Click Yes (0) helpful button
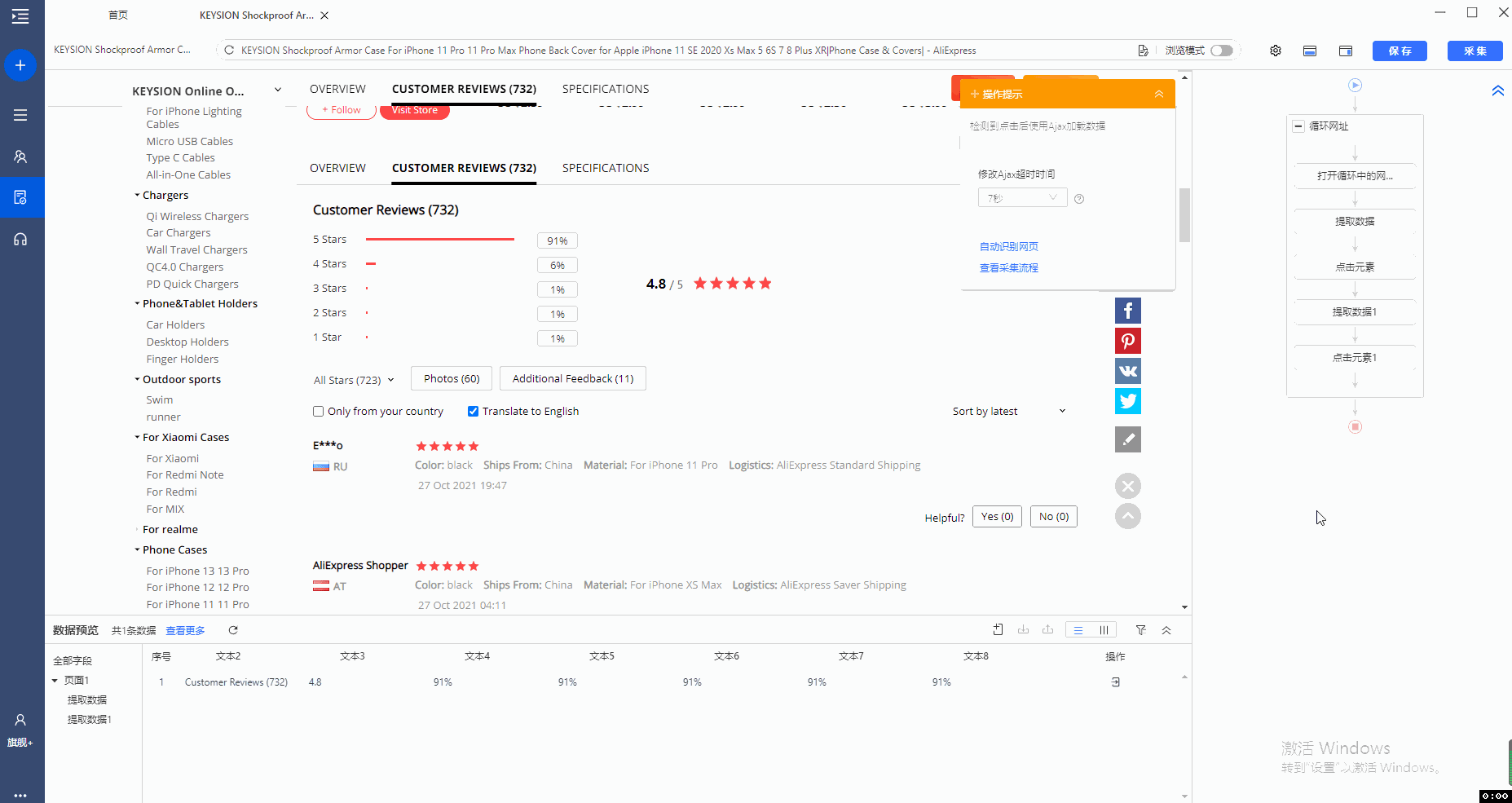The image size is (1512, 803). pyautogui.click(x=998, y=517)
